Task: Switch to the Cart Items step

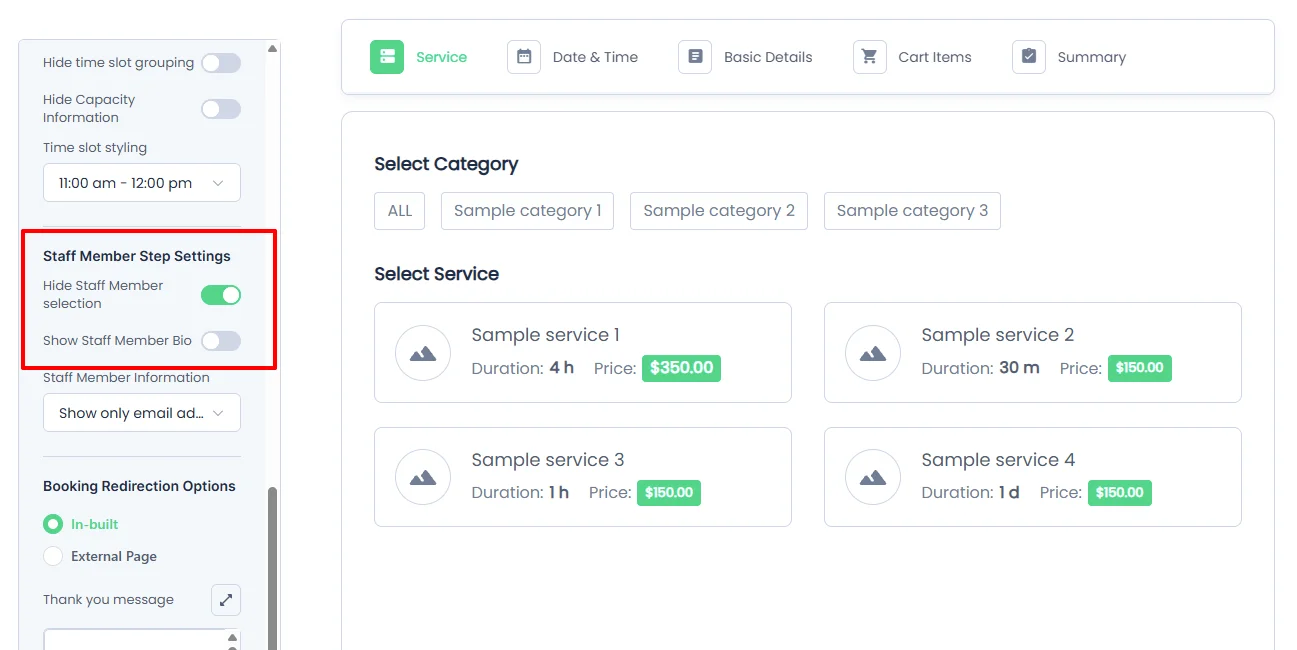Action: pos(913,57)
